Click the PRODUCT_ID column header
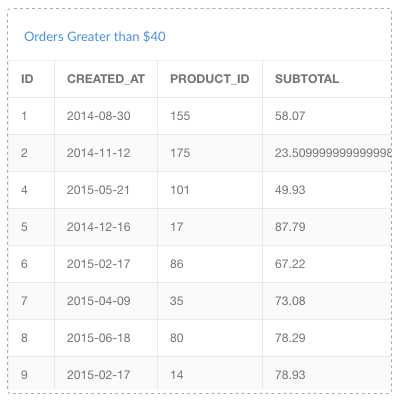This screenshot has height=402, width=401. [210, 79]
